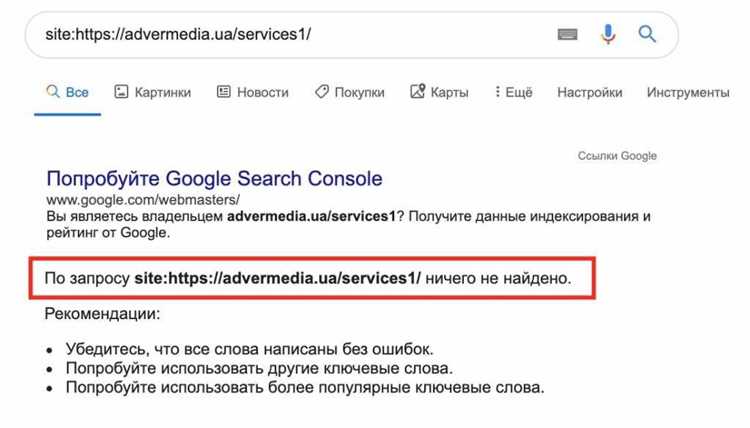750x428 pixels.
Task: Switch to the Картинки tab
Action: coord(152,92)
